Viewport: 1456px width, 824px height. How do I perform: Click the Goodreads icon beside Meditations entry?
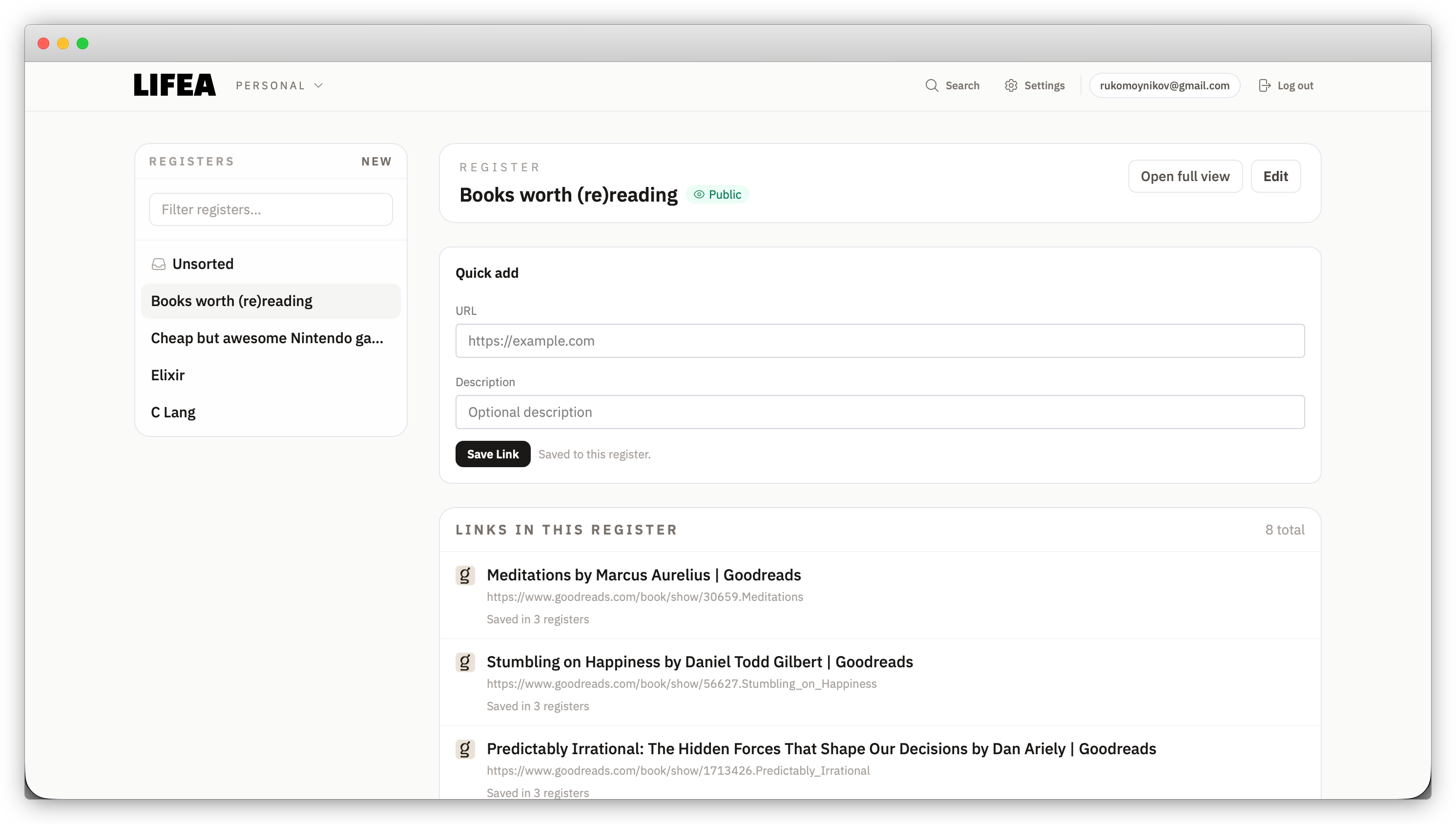tap(465, 575)
